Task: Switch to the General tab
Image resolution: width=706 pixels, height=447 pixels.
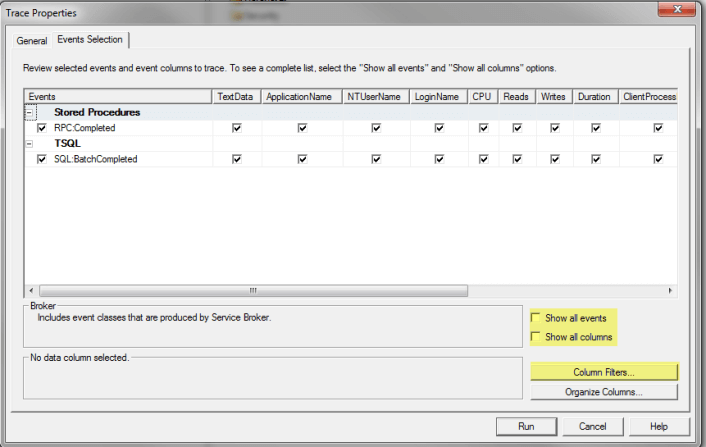Action: coord(32,41)
